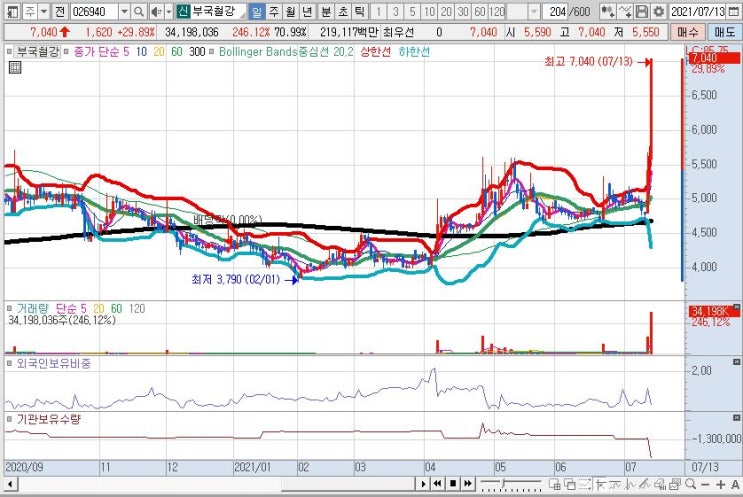Click the stop playback button
743x497 pixels.
[x=453, y=484]
